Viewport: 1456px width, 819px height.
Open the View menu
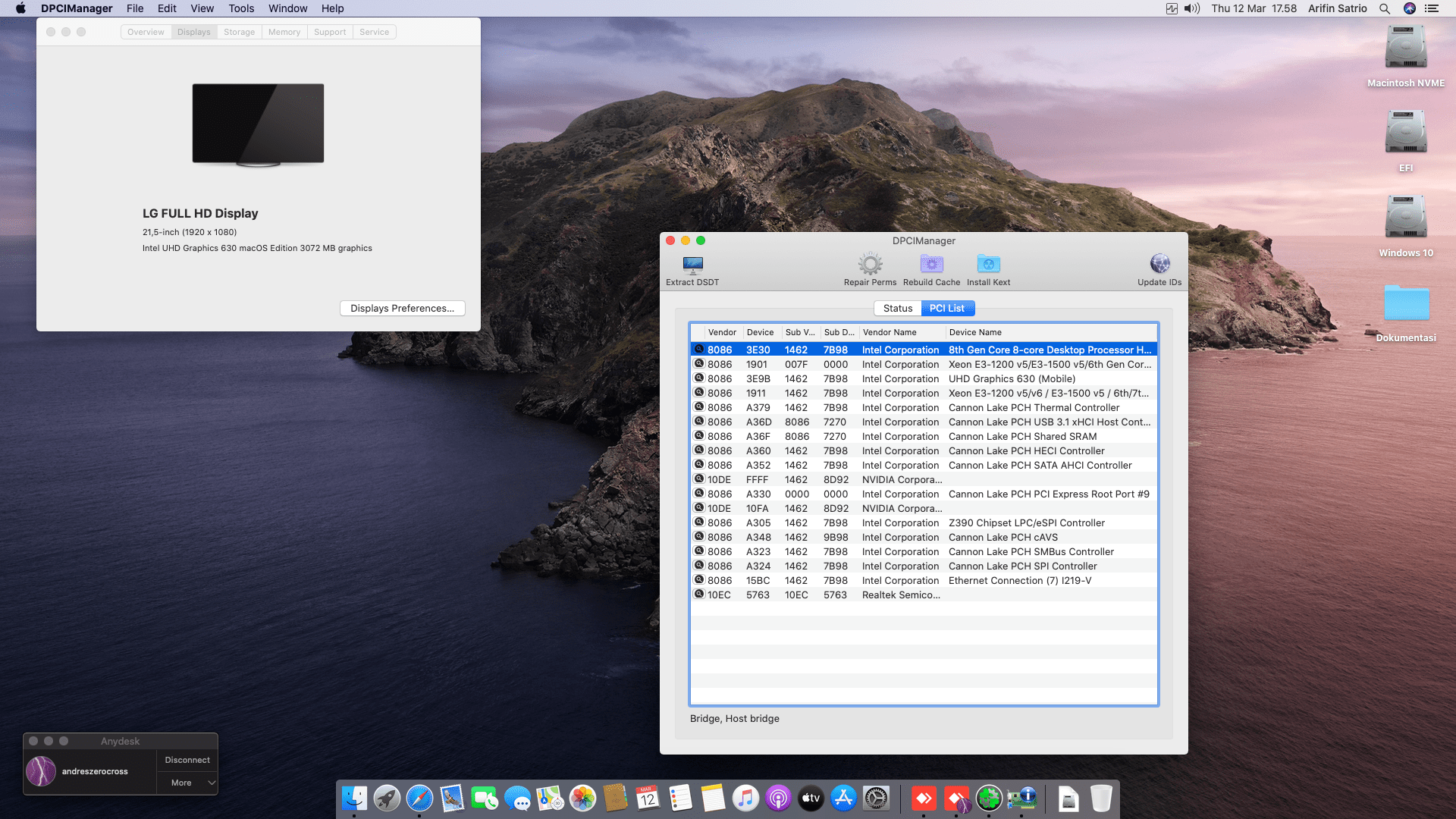pos(202,8)
